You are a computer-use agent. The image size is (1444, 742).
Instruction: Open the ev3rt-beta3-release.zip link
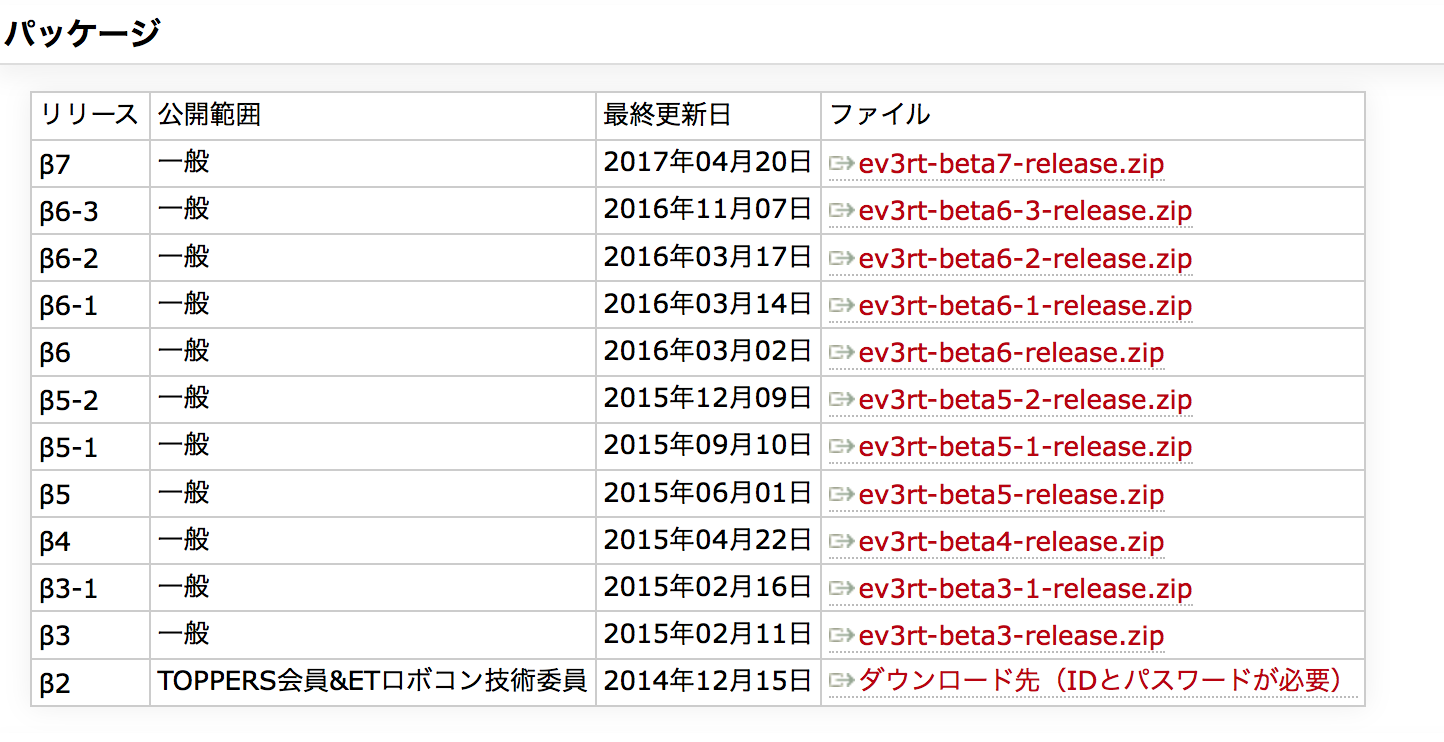(x=1010, y=635)
